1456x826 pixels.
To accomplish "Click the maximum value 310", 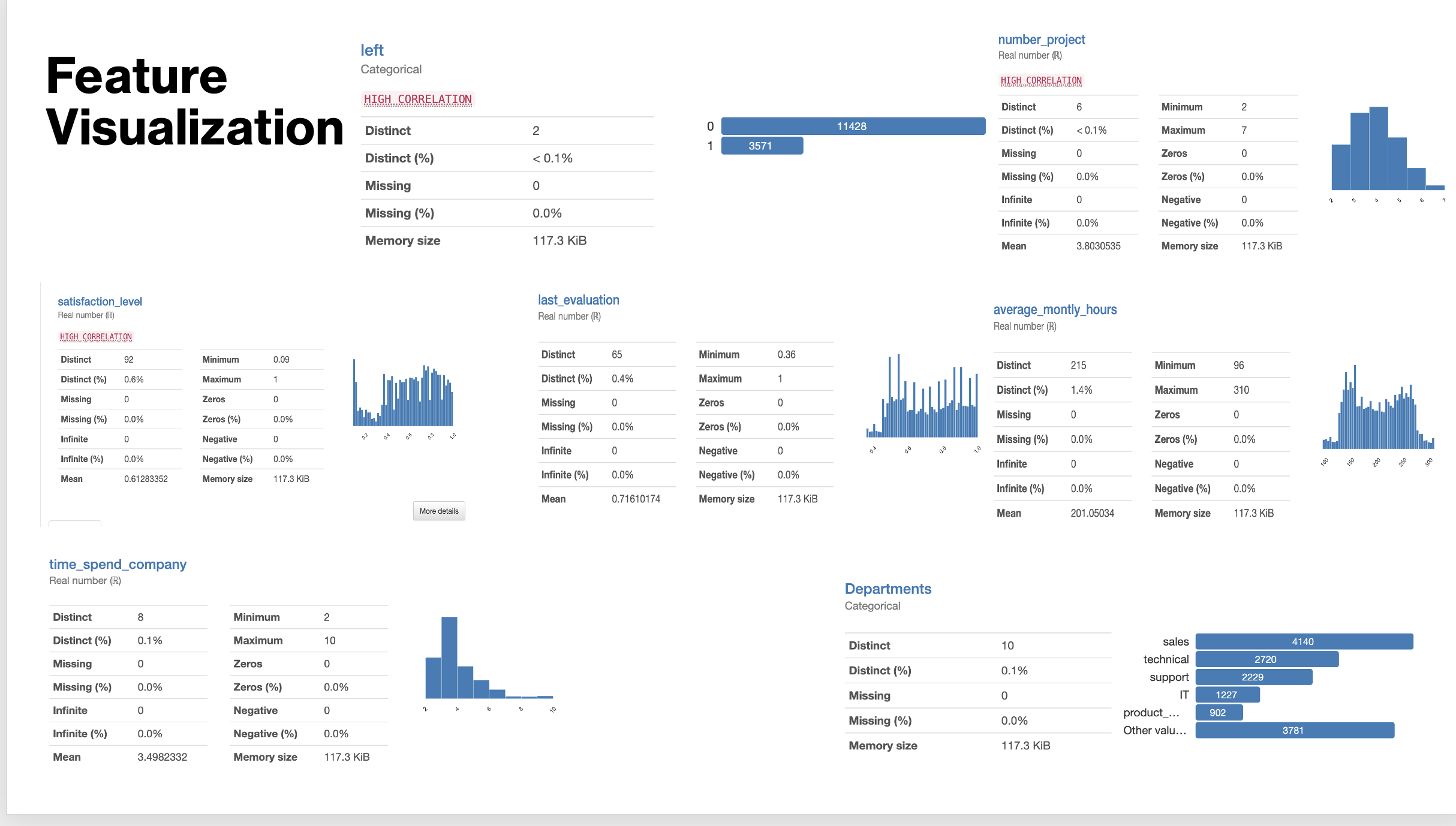I will point(1241,390).
